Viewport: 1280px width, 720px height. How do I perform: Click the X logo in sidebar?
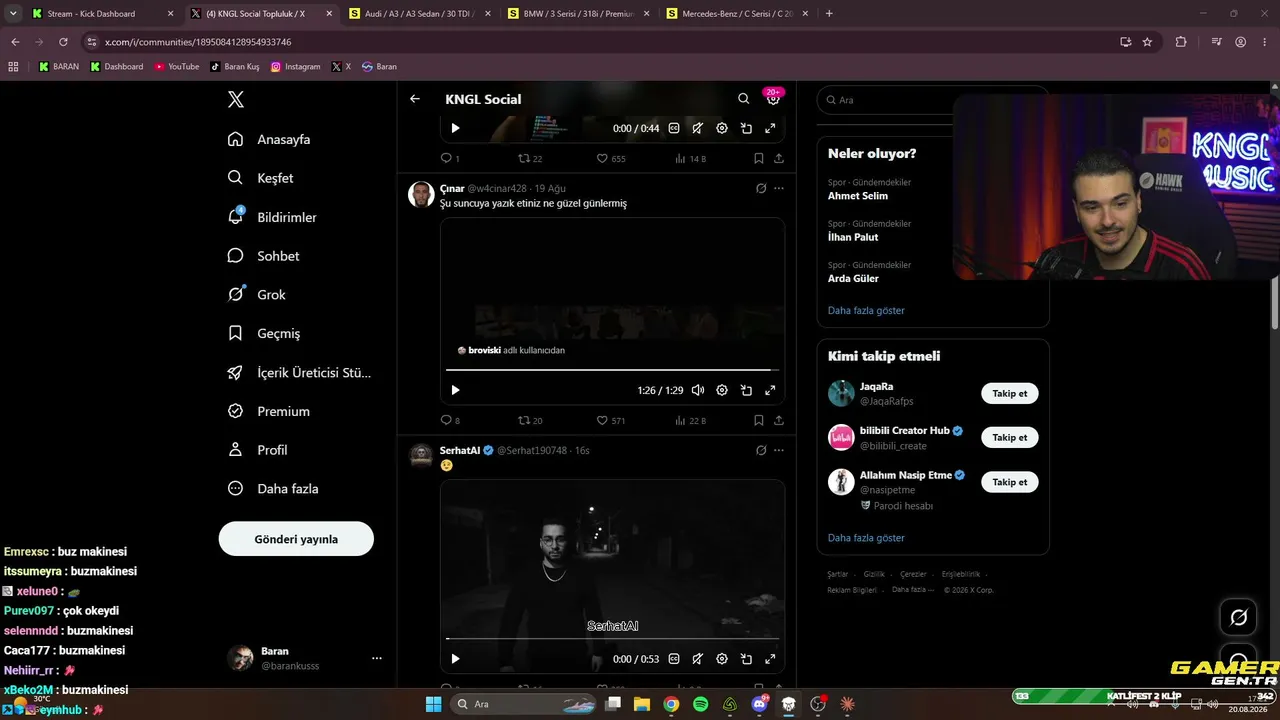point(236,99)
